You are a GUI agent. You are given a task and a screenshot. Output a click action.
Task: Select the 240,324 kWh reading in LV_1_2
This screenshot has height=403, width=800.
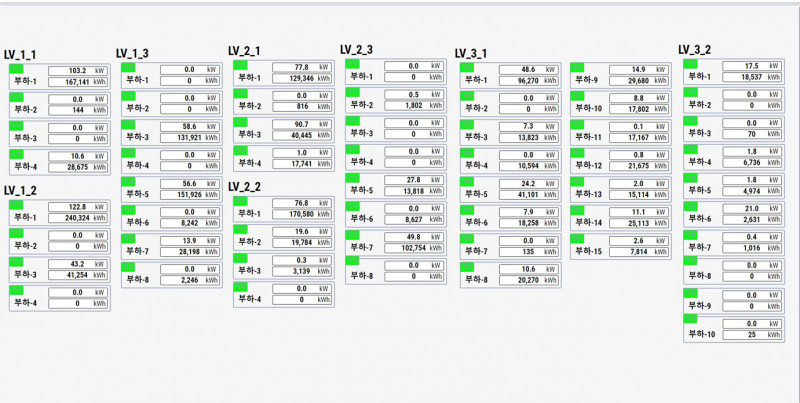78,217
